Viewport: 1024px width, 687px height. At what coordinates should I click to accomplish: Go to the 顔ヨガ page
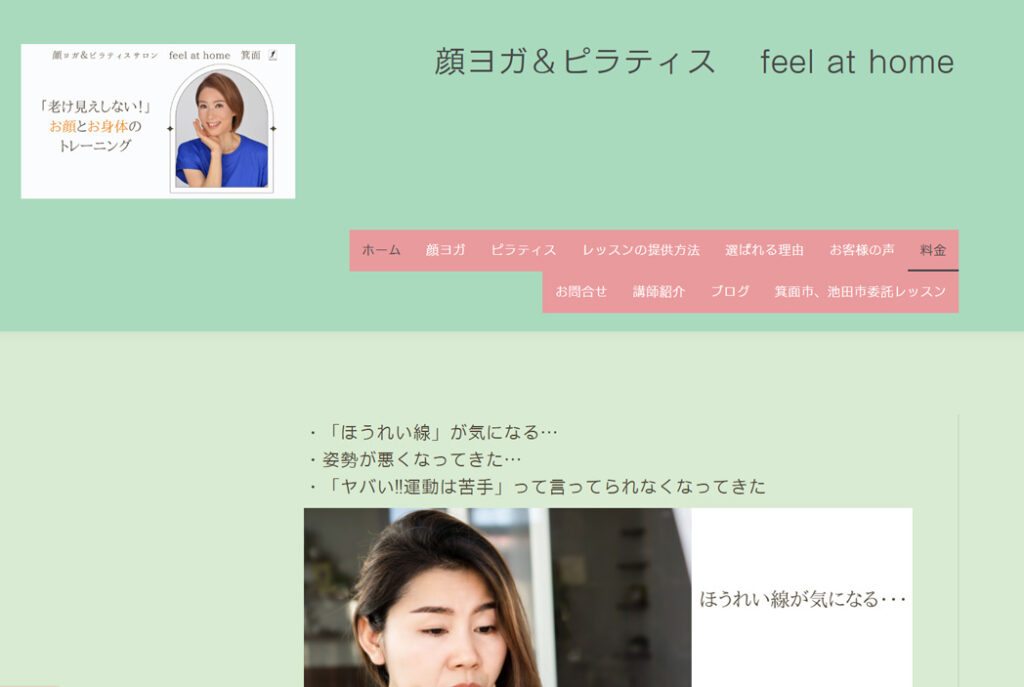pos(445,250)
